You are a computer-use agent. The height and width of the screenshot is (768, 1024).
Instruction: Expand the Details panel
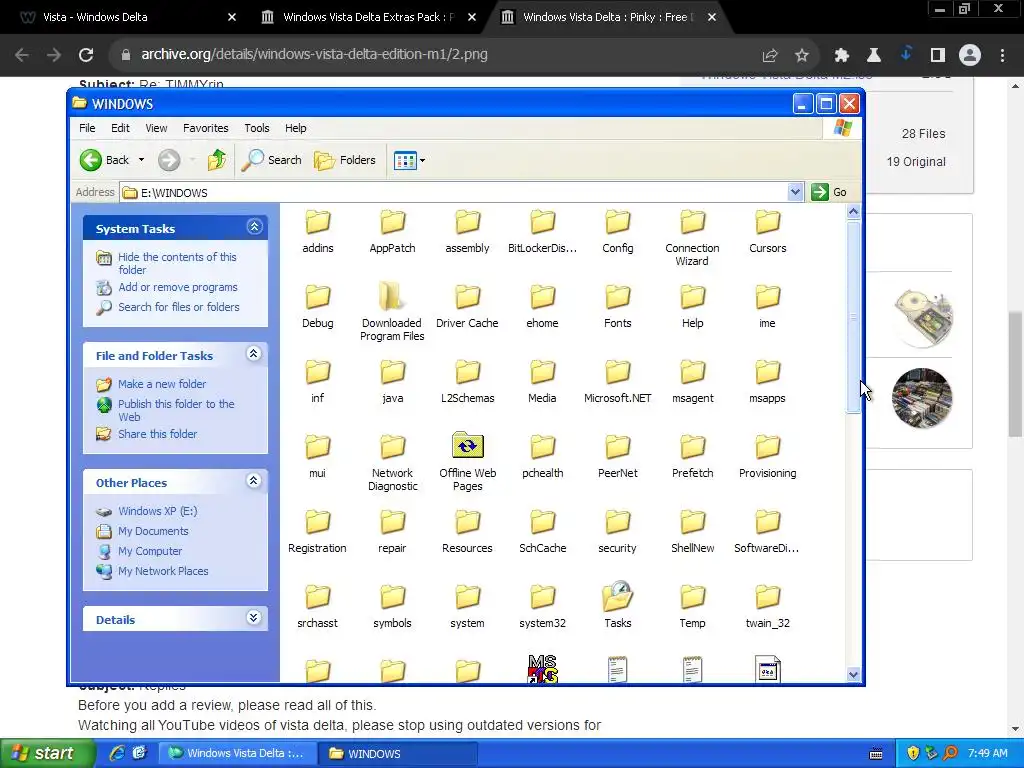pyautogui.click(x=254, y=618)
